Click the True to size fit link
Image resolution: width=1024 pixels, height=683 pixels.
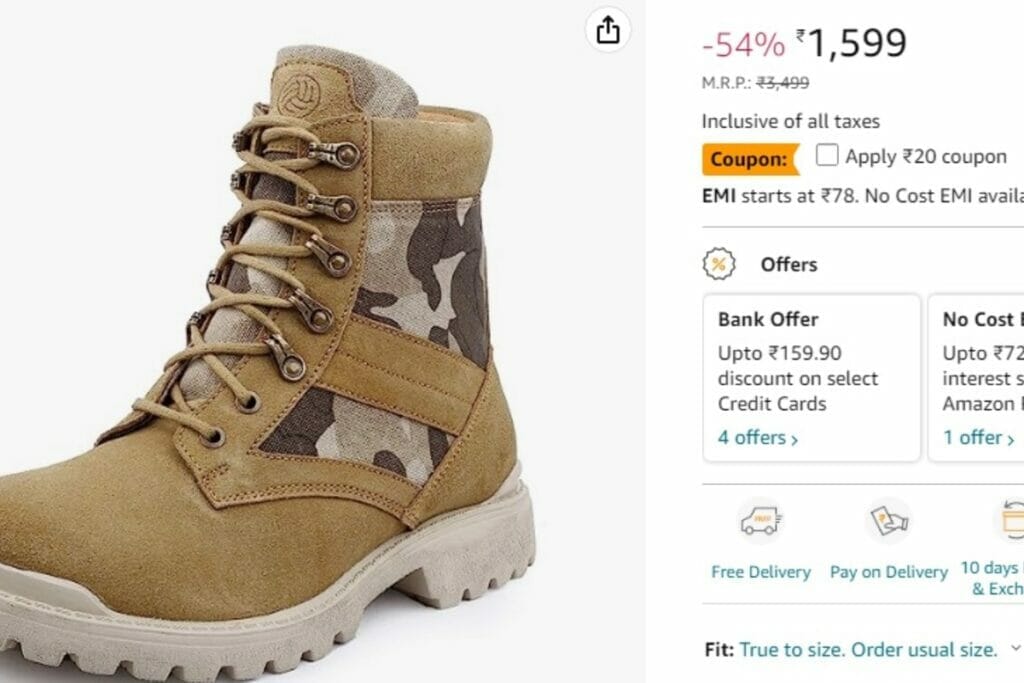click(868, 650)
